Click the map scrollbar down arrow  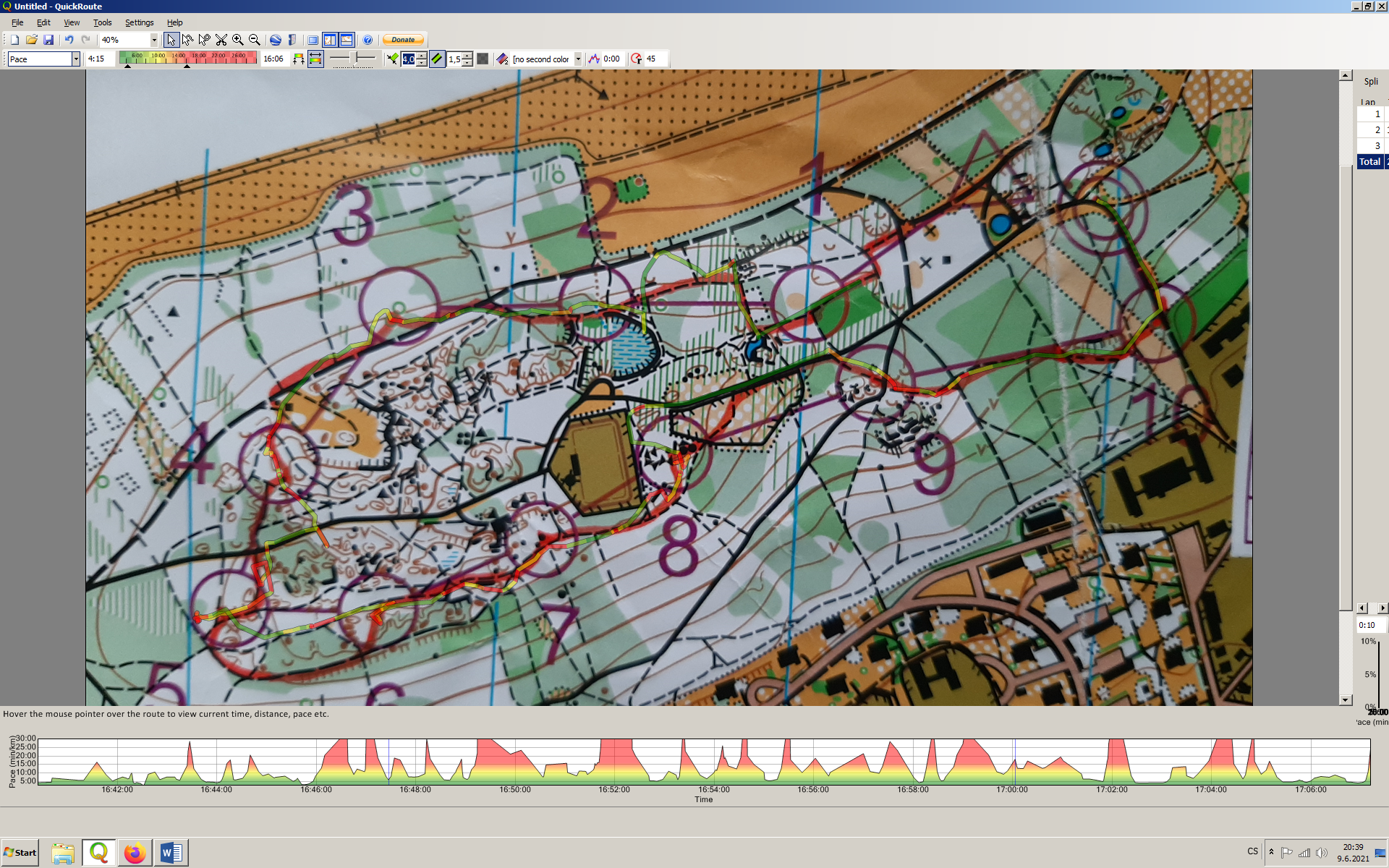[x=1345, y=699]
